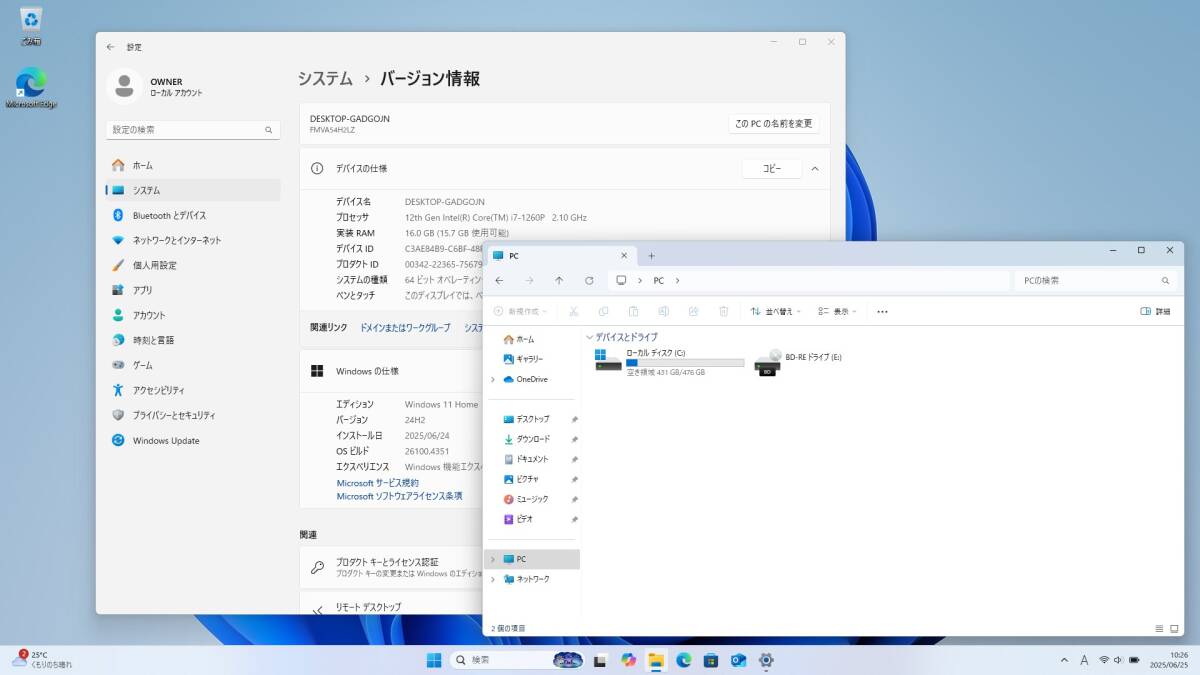Click the delete trash icon in Explorer
Viewport: 1200px width, 675px height.
tap(724, 311)
